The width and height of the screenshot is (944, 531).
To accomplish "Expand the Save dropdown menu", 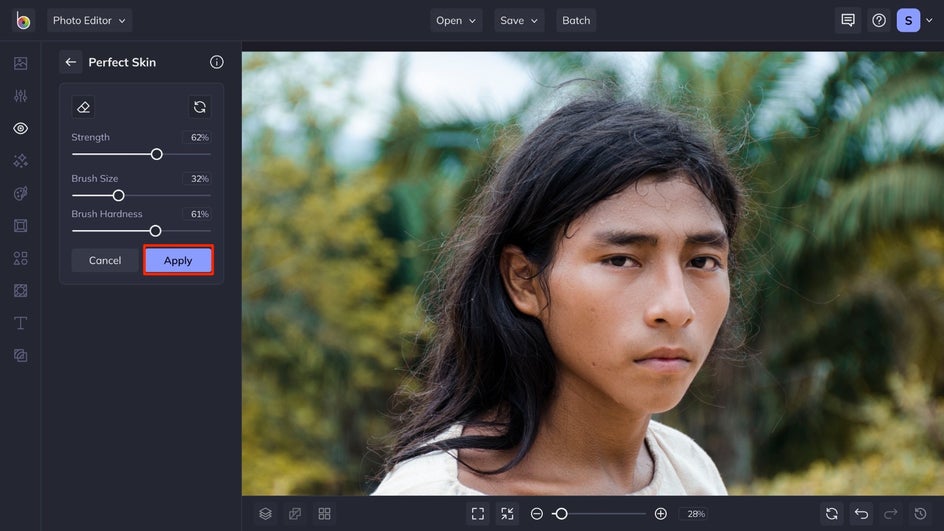I will 518,20.
